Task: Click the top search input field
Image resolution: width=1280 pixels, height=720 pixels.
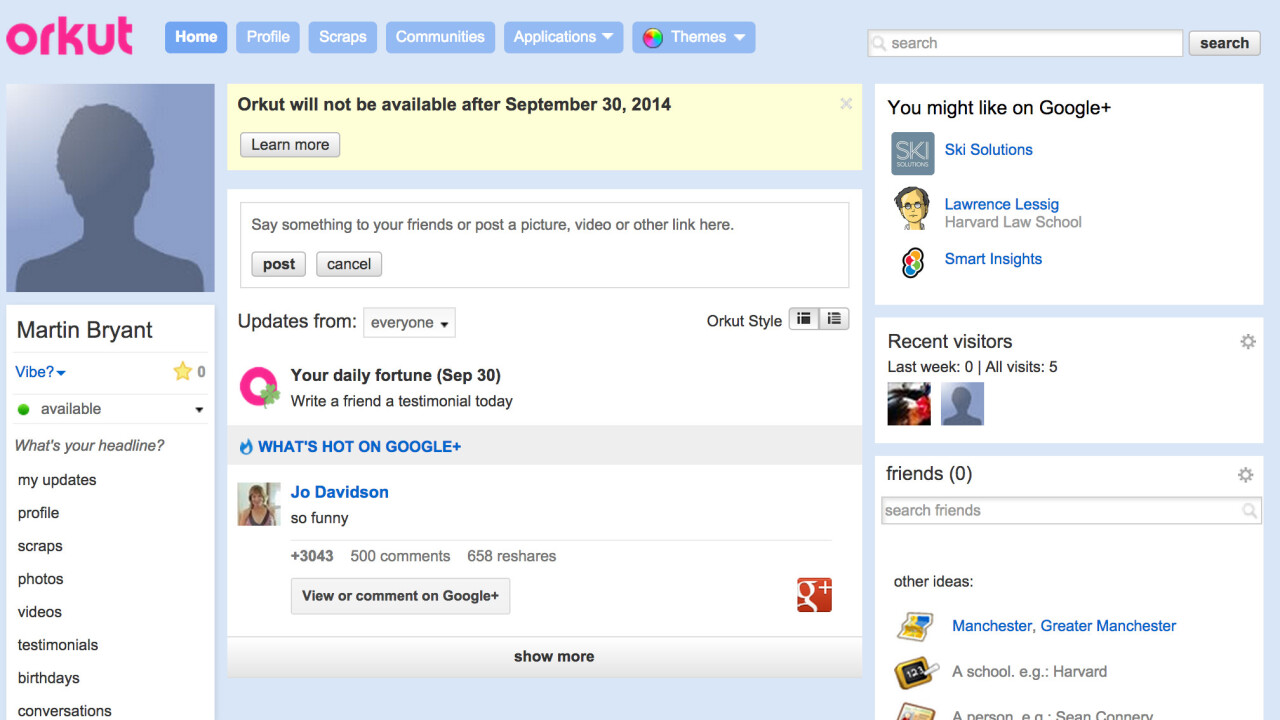Action: 1025,43
